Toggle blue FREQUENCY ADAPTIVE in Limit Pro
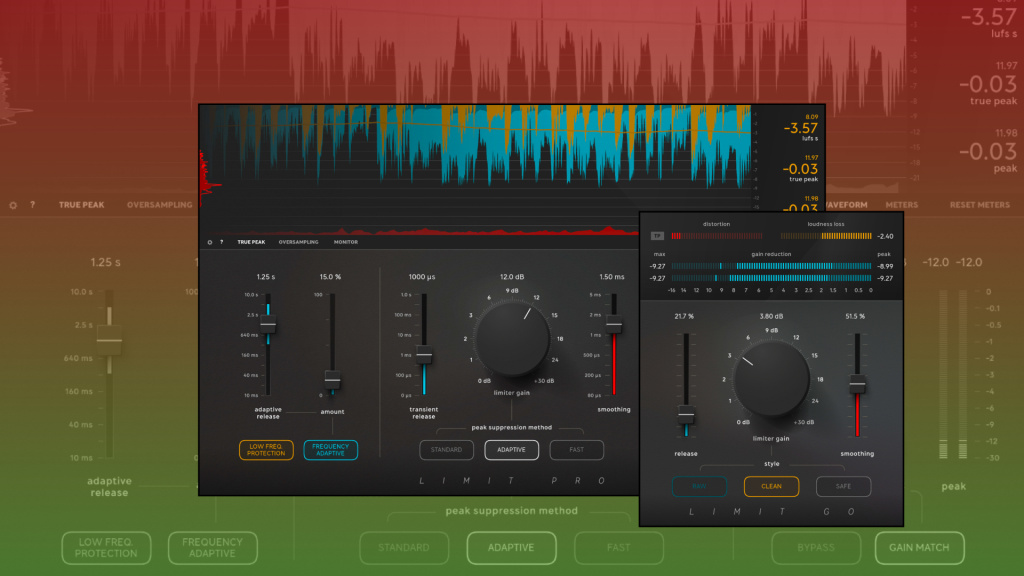Screen dimensions: 1024x576 pos(330,450)
